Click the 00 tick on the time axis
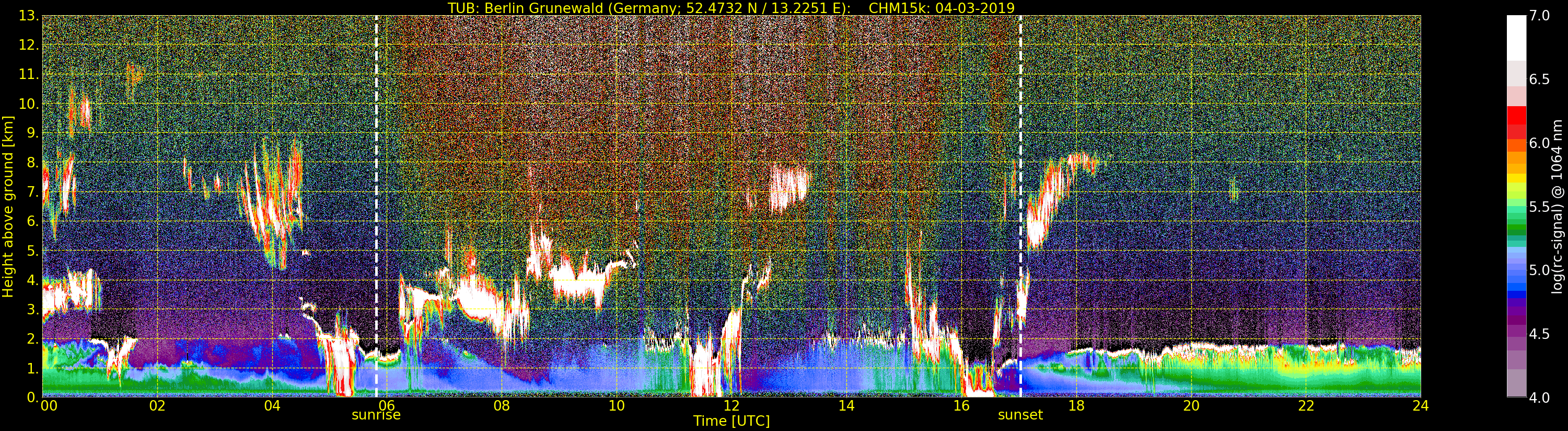 (x=49, y=406)
